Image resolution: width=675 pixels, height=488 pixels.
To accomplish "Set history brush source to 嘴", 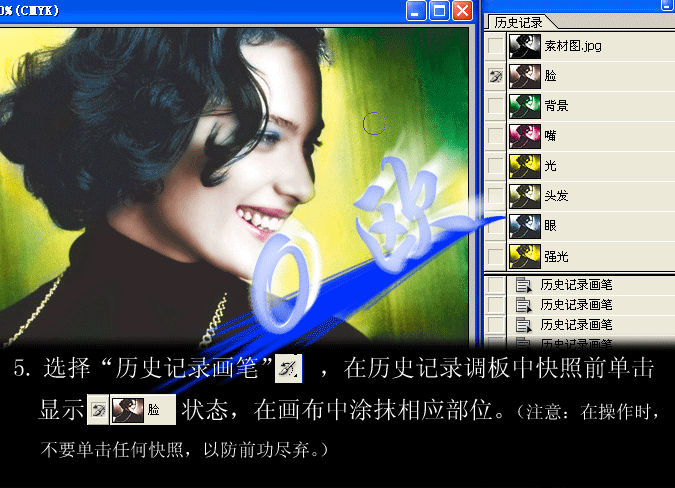I will tap(495, 136).
